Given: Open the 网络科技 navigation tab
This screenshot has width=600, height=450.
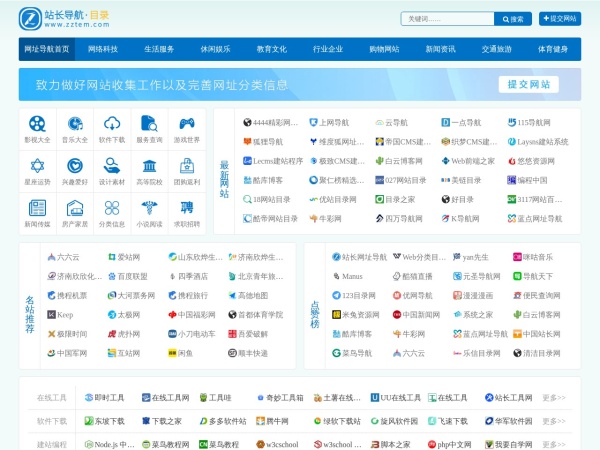Looking at the screenshot, I should (103, 49).
